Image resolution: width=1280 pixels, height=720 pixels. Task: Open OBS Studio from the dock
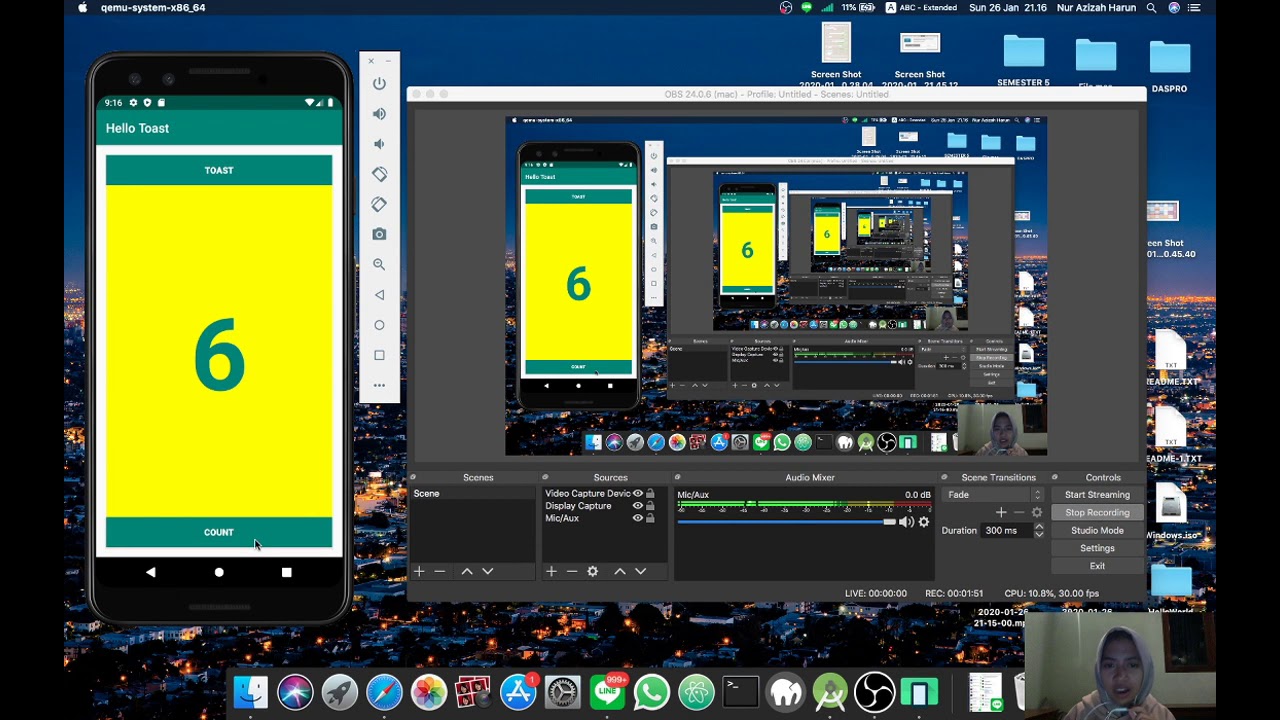[875, 692]
